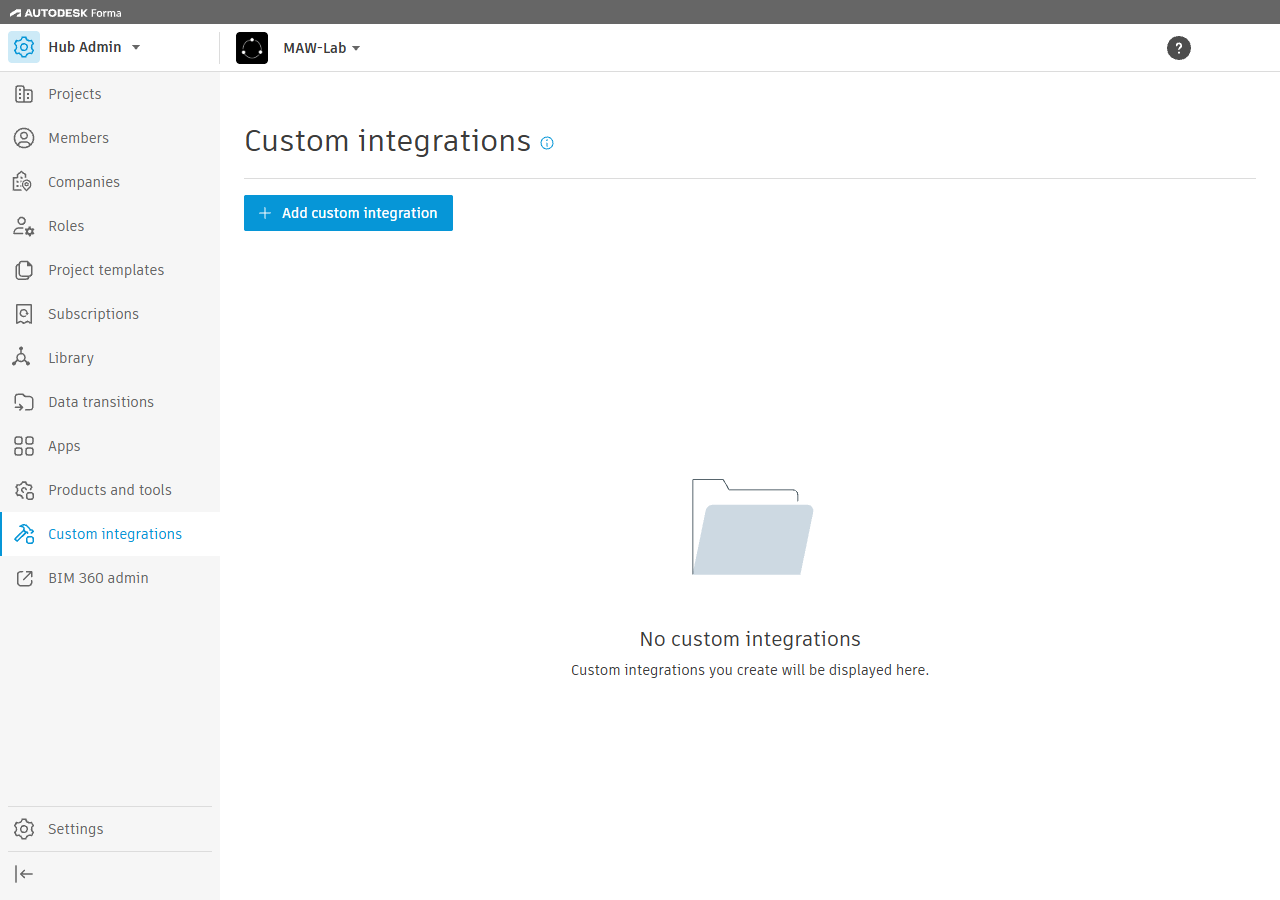1280x900 pixels.
Task: Click the Members person icon
Action: [24, 138]
